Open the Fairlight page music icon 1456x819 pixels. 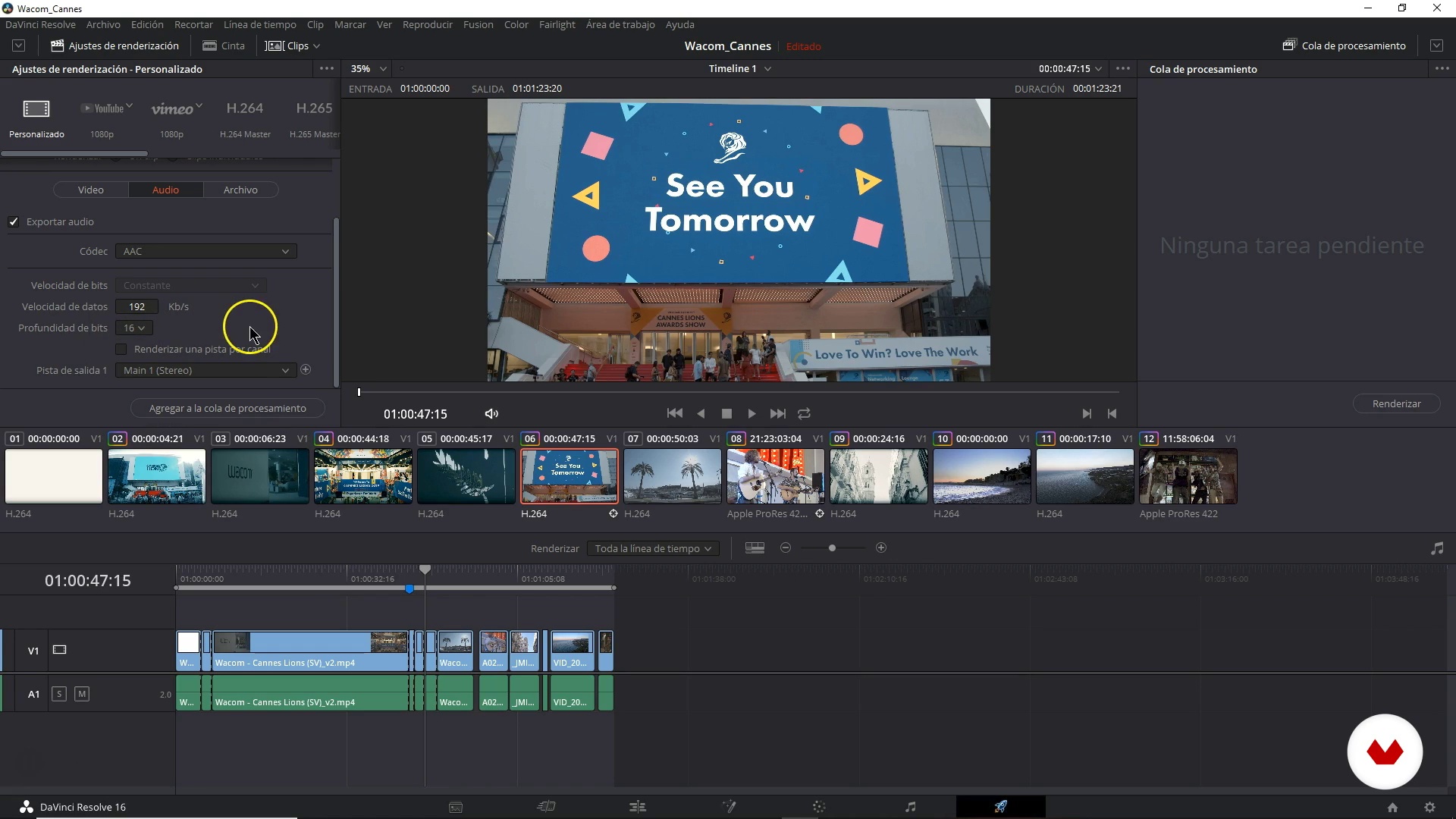click(910, 807)
